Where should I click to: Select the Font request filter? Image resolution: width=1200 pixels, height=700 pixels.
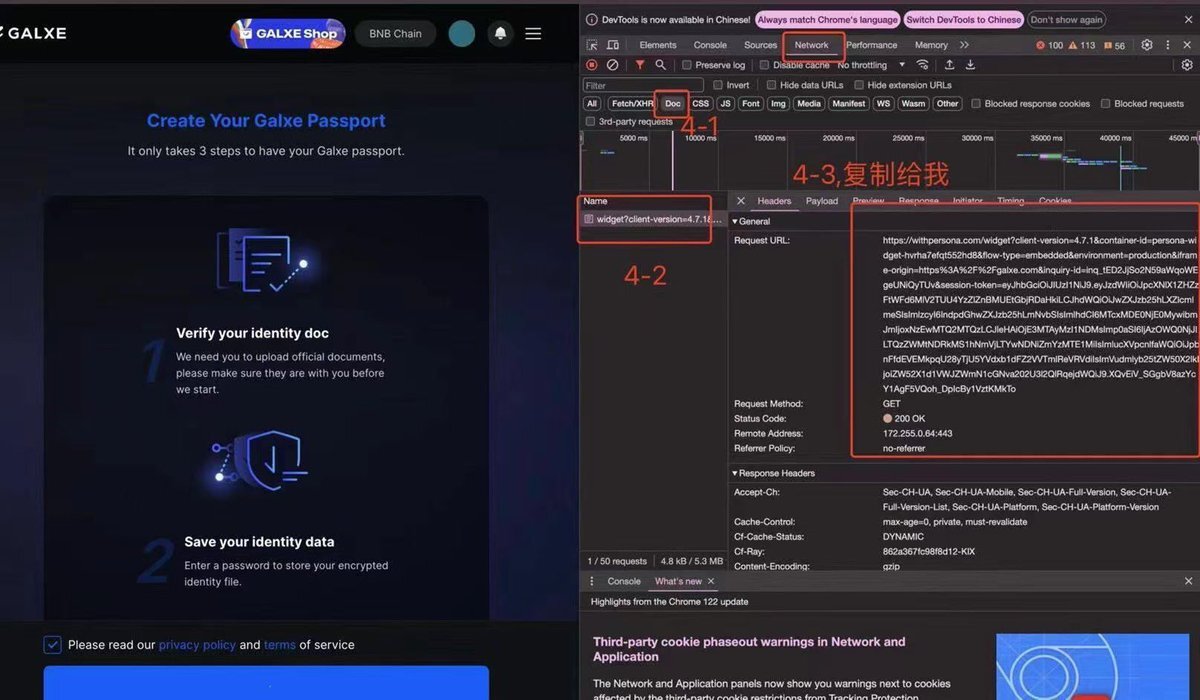pyautogui.click(x=751, y=103)
